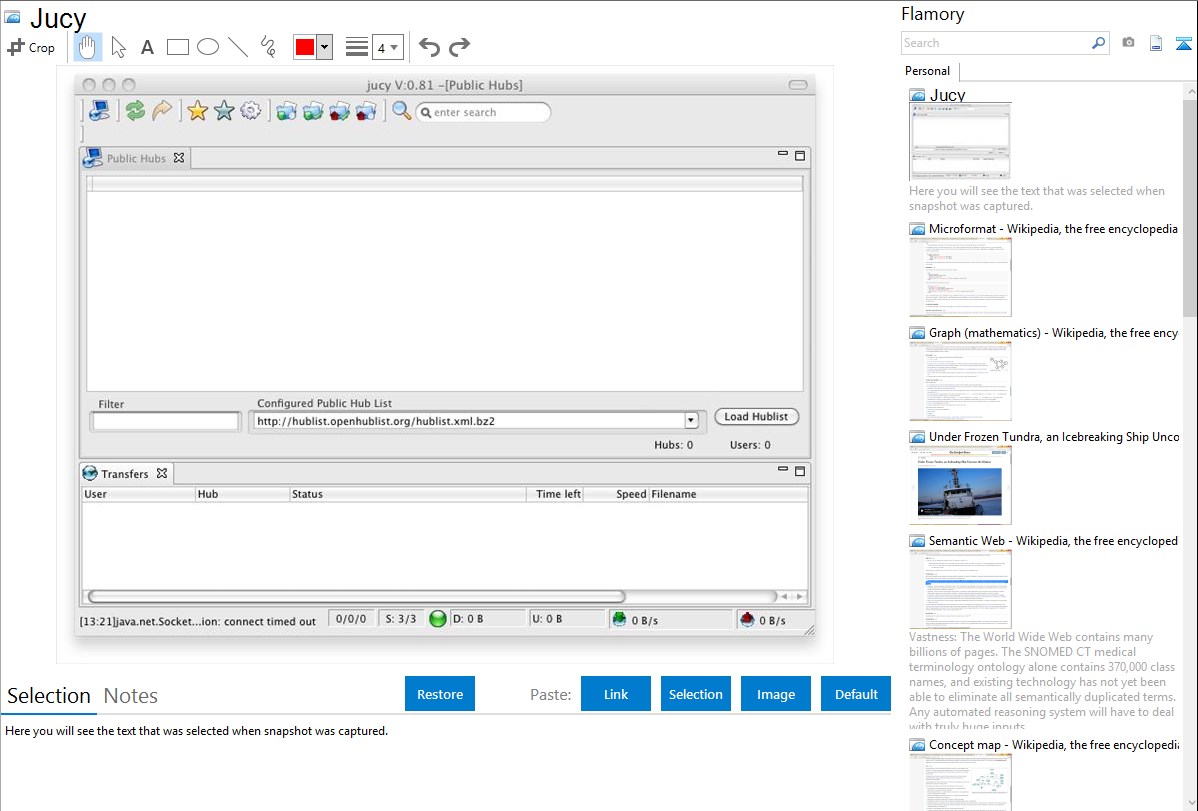Choose the freehand squiggle drawing tool
The image size is (1198, 811).
268,47
